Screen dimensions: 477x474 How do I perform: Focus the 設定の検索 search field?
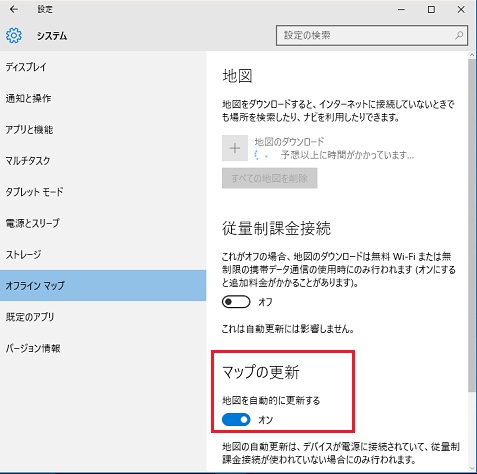tap(372, 35)
